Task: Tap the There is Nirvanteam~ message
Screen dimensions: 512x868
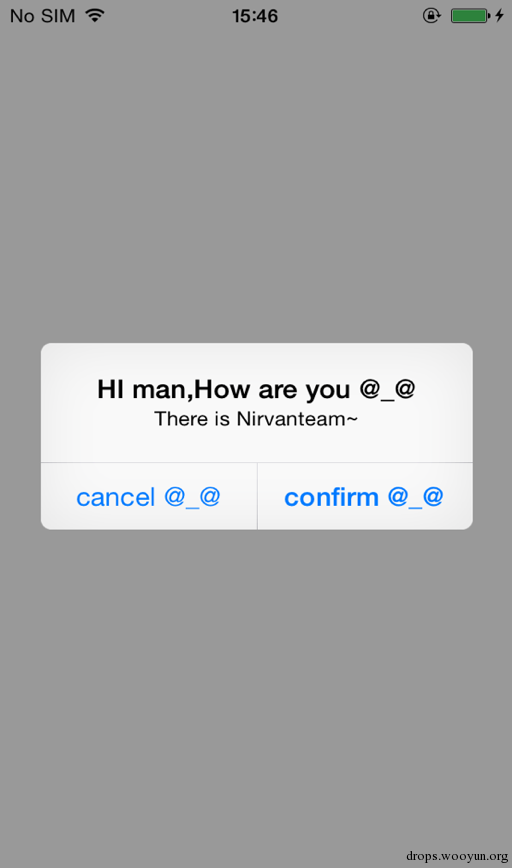Action: tap(256, 419)
